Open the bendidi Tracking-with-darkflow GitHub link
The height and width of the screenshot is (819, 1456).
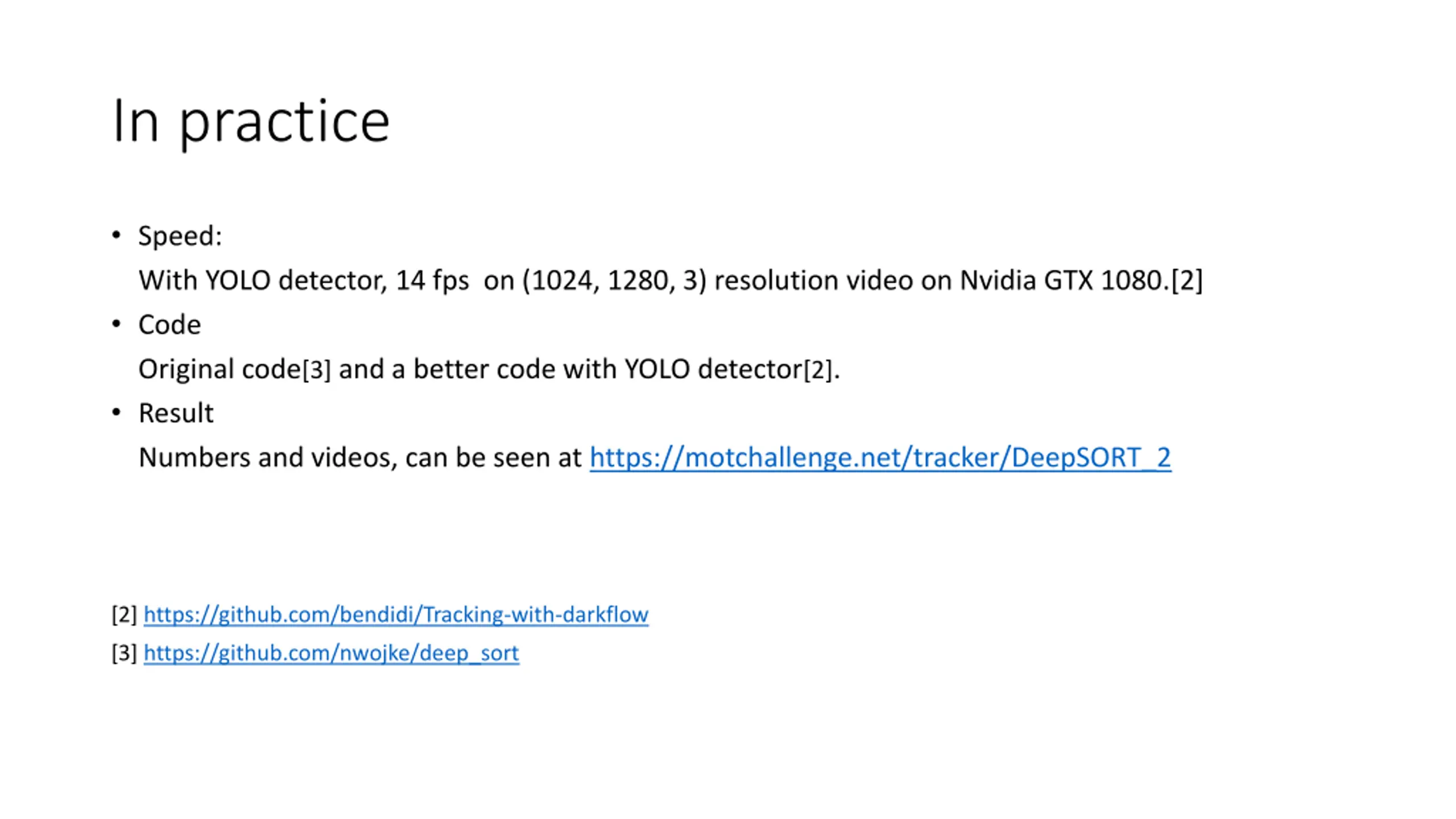pos(396,614)
